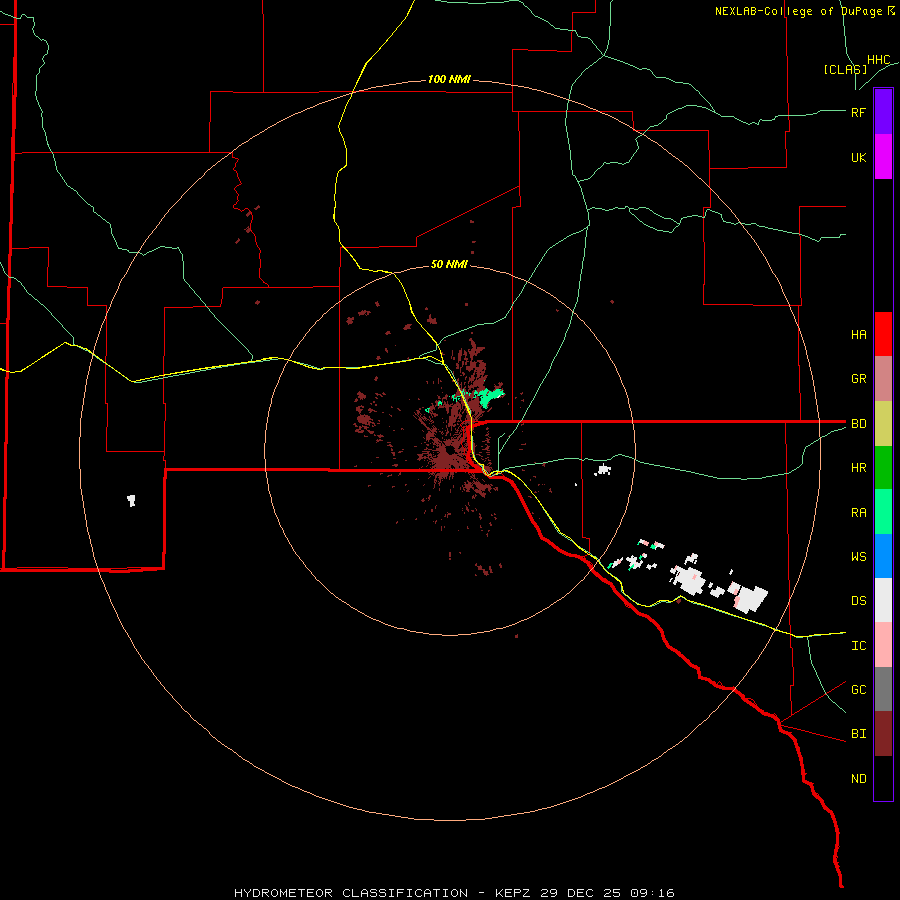Click the dark radar site center
The width and height of the screenshot is (900, 900).
(450, 451)
